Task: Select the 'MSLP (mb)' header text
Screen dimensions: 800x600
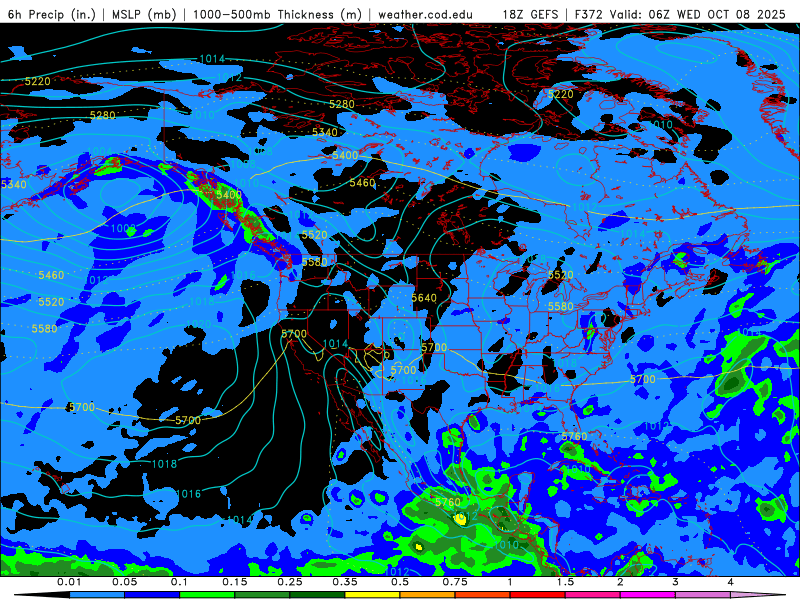Action: pos(144,14)
